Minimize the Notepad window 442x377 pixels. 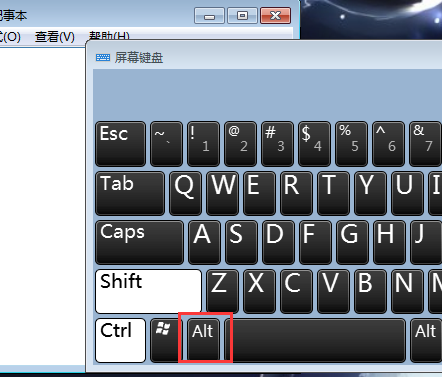(209, 16)
